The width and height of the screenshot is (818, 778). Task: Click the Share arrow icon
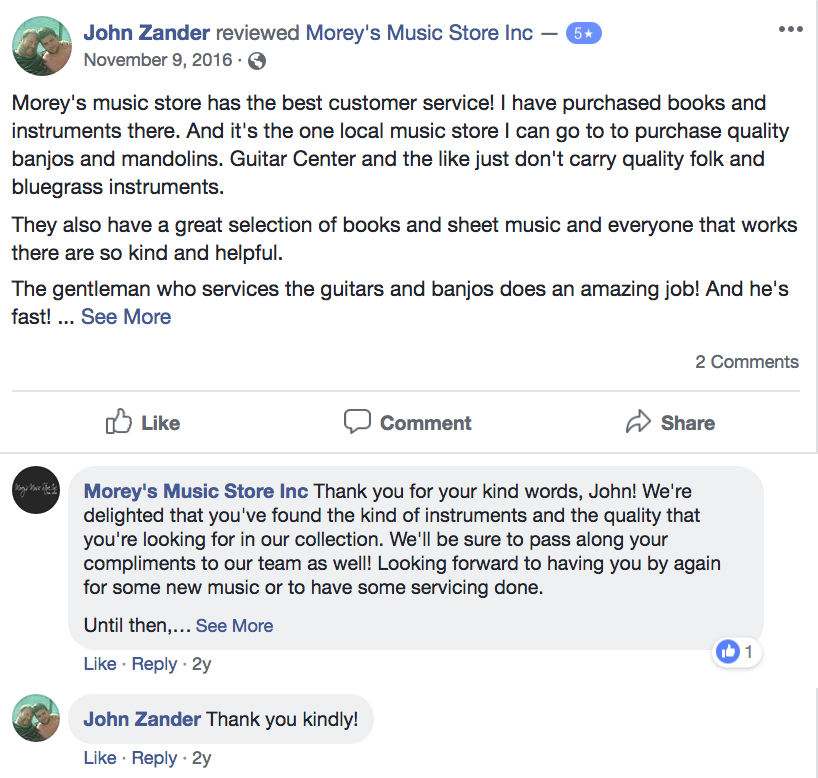point(638,422)
